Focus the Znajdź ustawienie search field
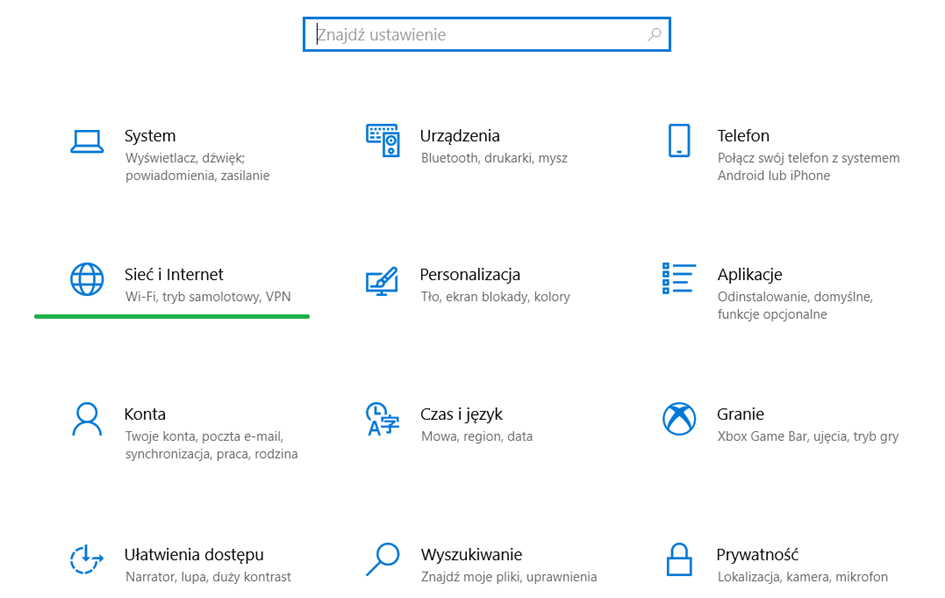Screen dimensions: 945x598 click(486, 34)
